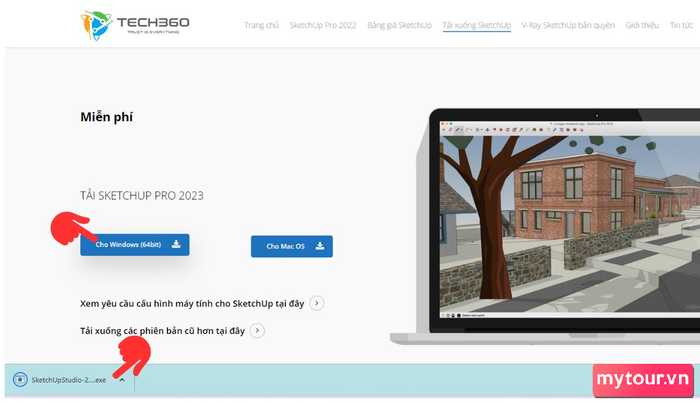Click arrow circle next to cấu hình link
The height and width of the screenshot is (405, 700).
317,303
